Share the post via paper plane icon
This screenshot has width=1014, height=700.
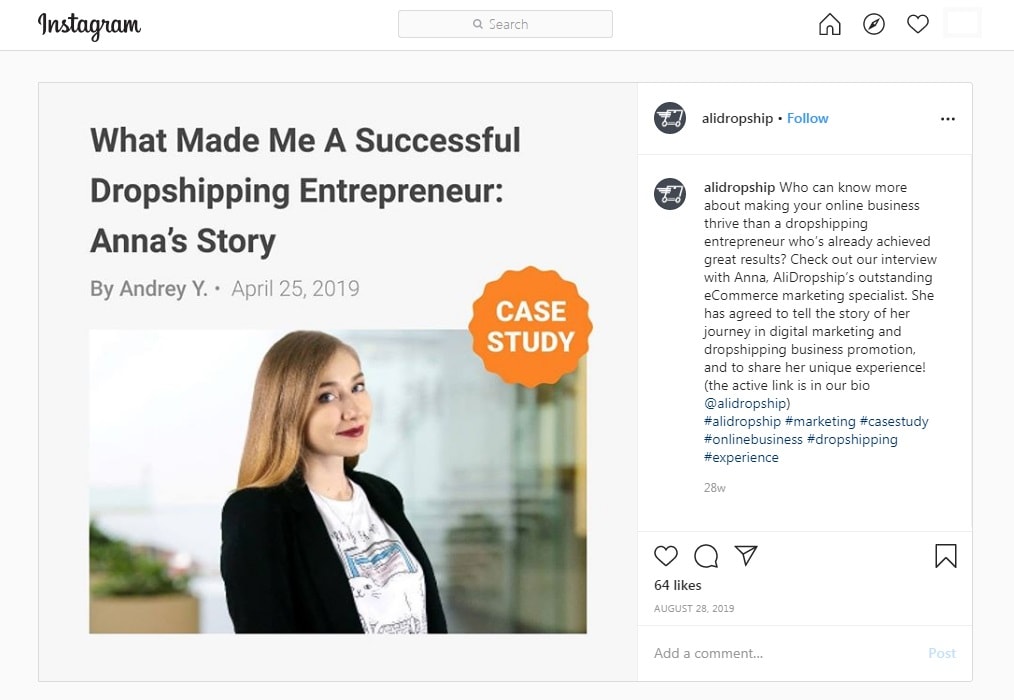(746, 555)
